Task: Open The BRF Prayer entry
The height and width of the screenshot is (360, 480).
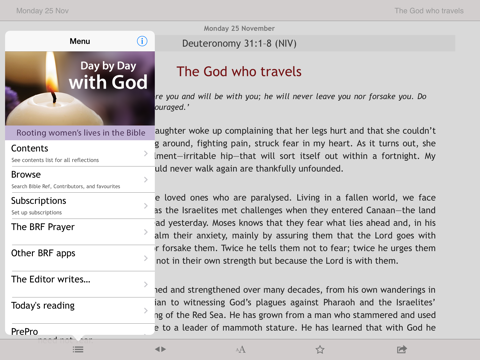Action: (x=80, y=232)
